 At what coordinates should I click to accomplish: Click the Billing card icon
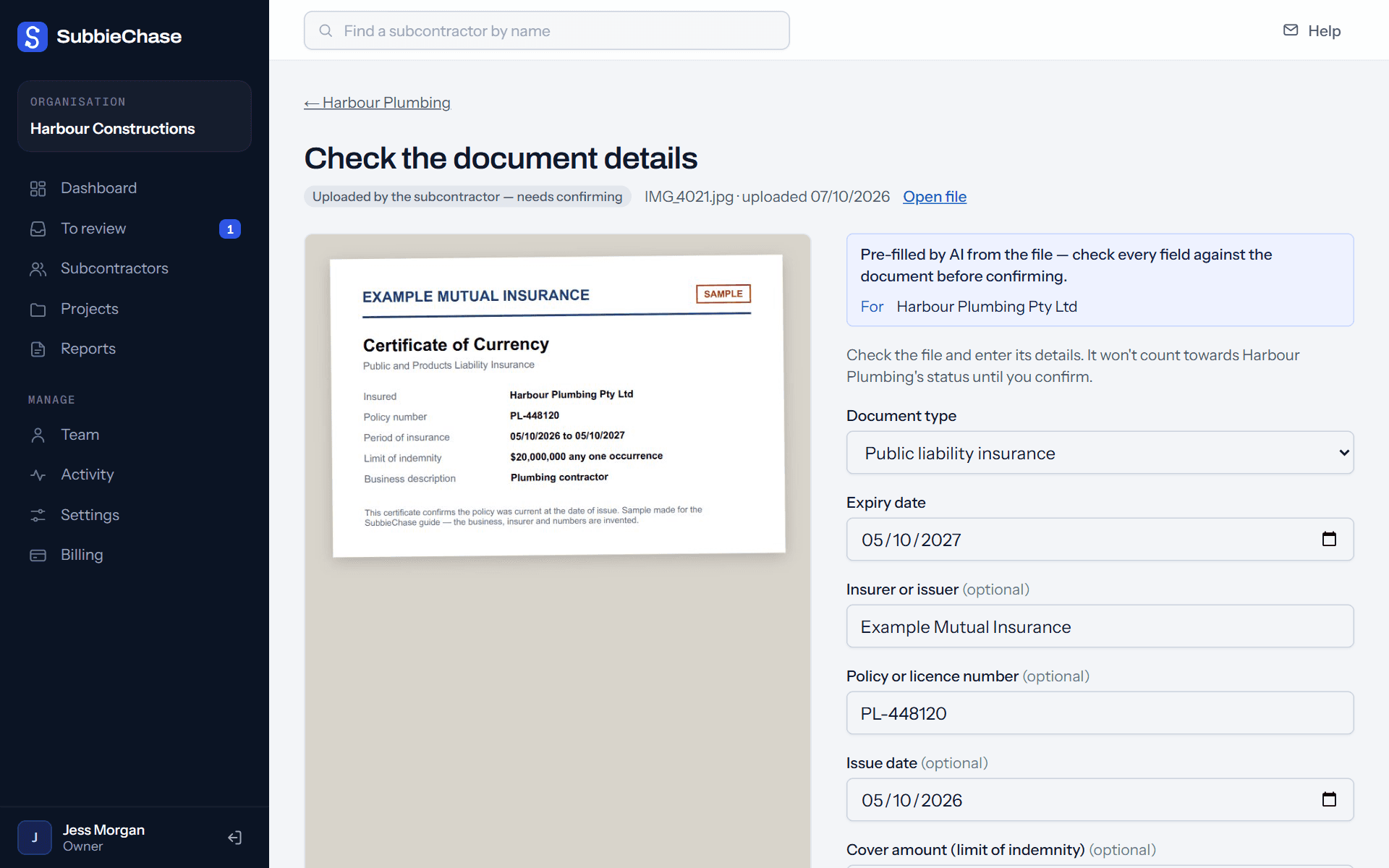click(38, 556)
